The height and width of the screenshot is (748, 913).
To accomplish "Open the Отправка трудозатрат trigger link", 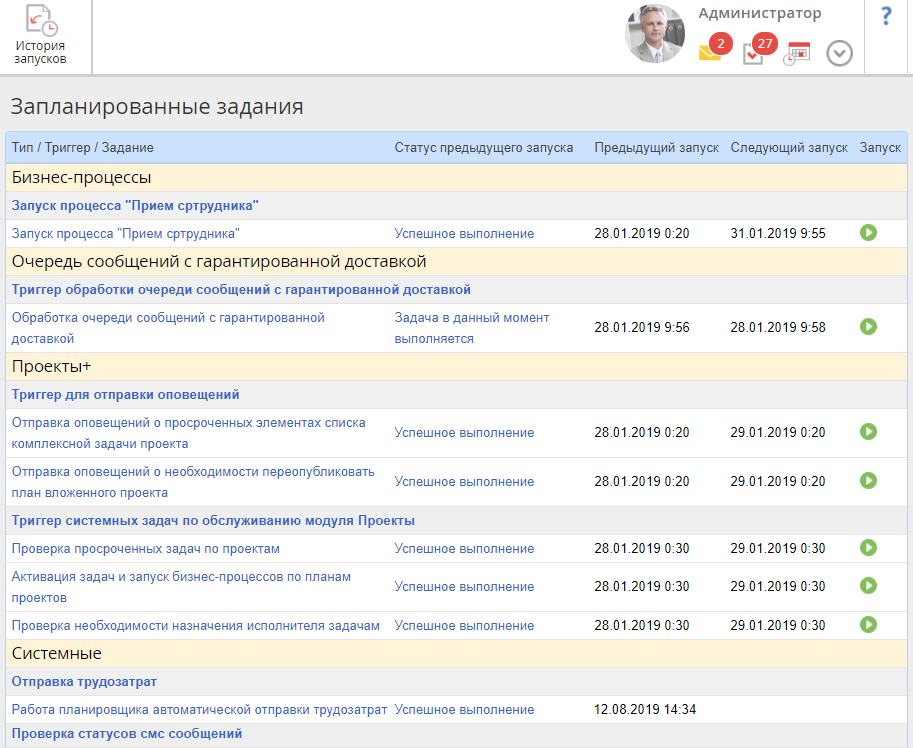I will click(x=83, y=682).
